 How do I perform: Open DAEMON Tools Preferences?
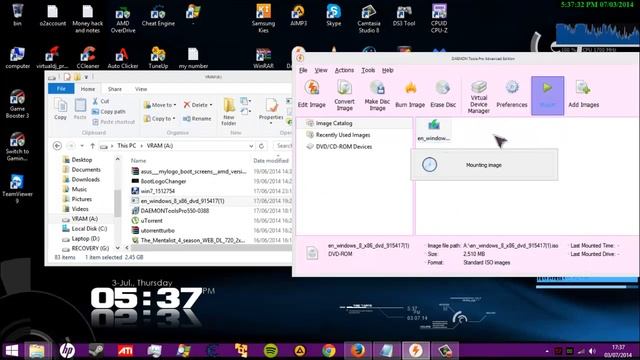[512, 94]
